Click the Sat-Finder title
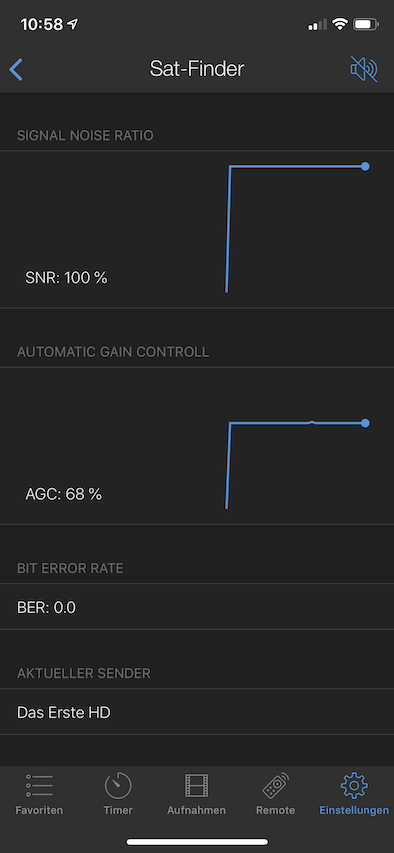 [x=197, y=69]
